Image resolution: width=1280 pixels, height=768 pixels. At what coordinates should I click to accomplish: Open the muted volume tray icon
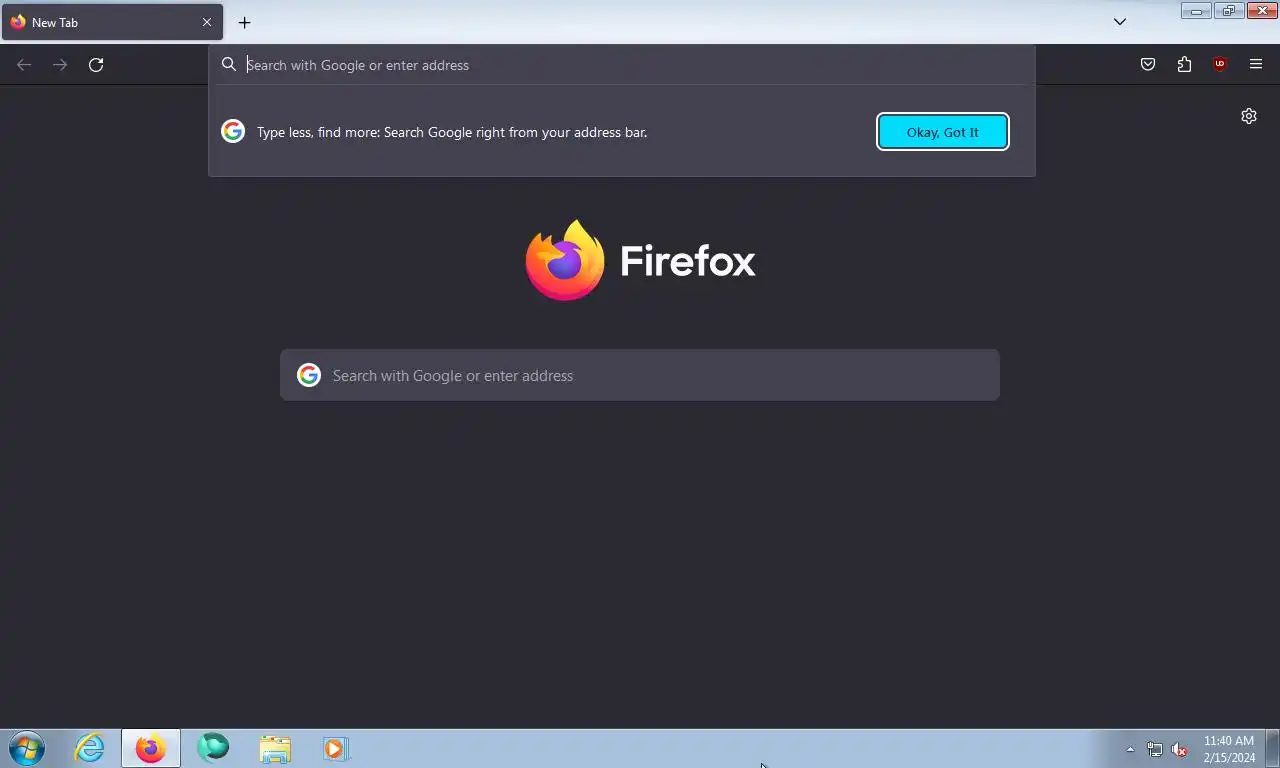[1180, 749]
